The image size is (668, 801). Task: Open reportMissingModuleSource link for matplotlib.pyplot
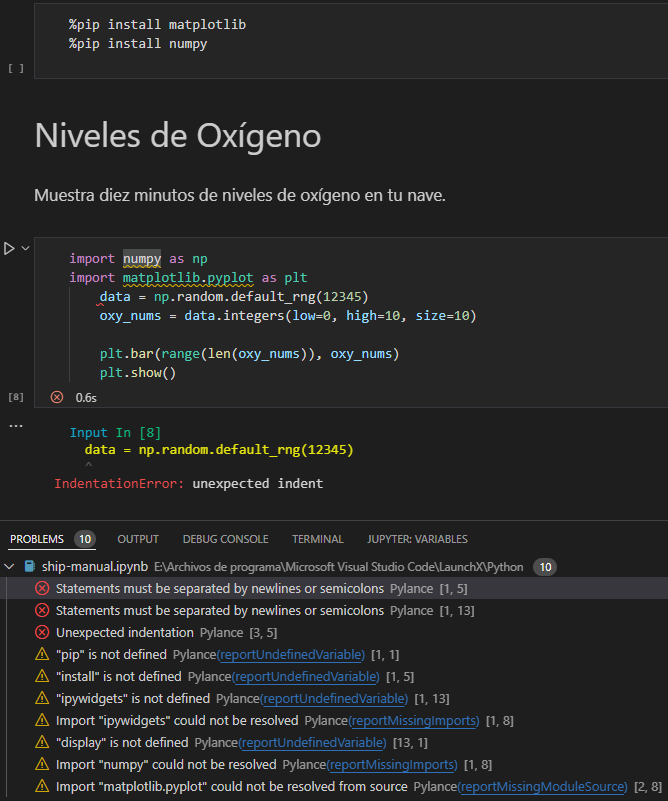point(543,786)
